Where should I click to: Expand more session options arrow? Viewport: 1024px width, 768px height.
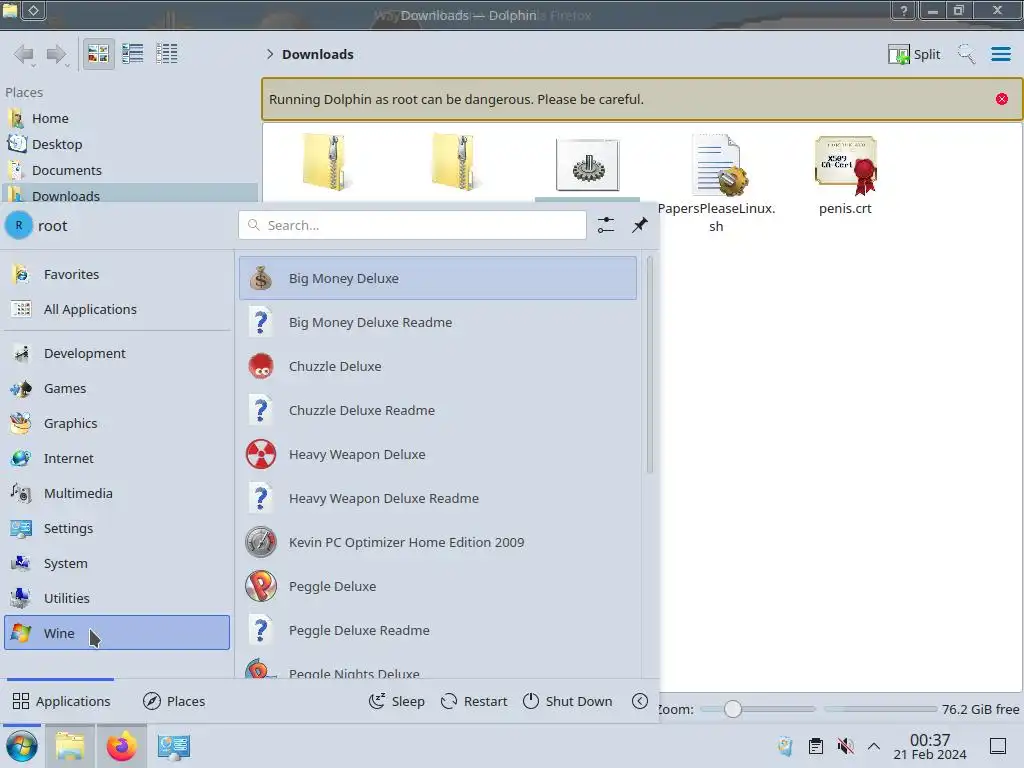(640, 701)
